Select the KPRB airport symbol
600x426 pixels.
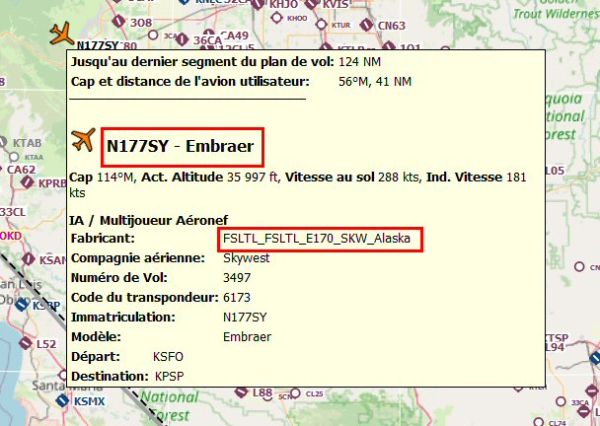pos(27,182)
